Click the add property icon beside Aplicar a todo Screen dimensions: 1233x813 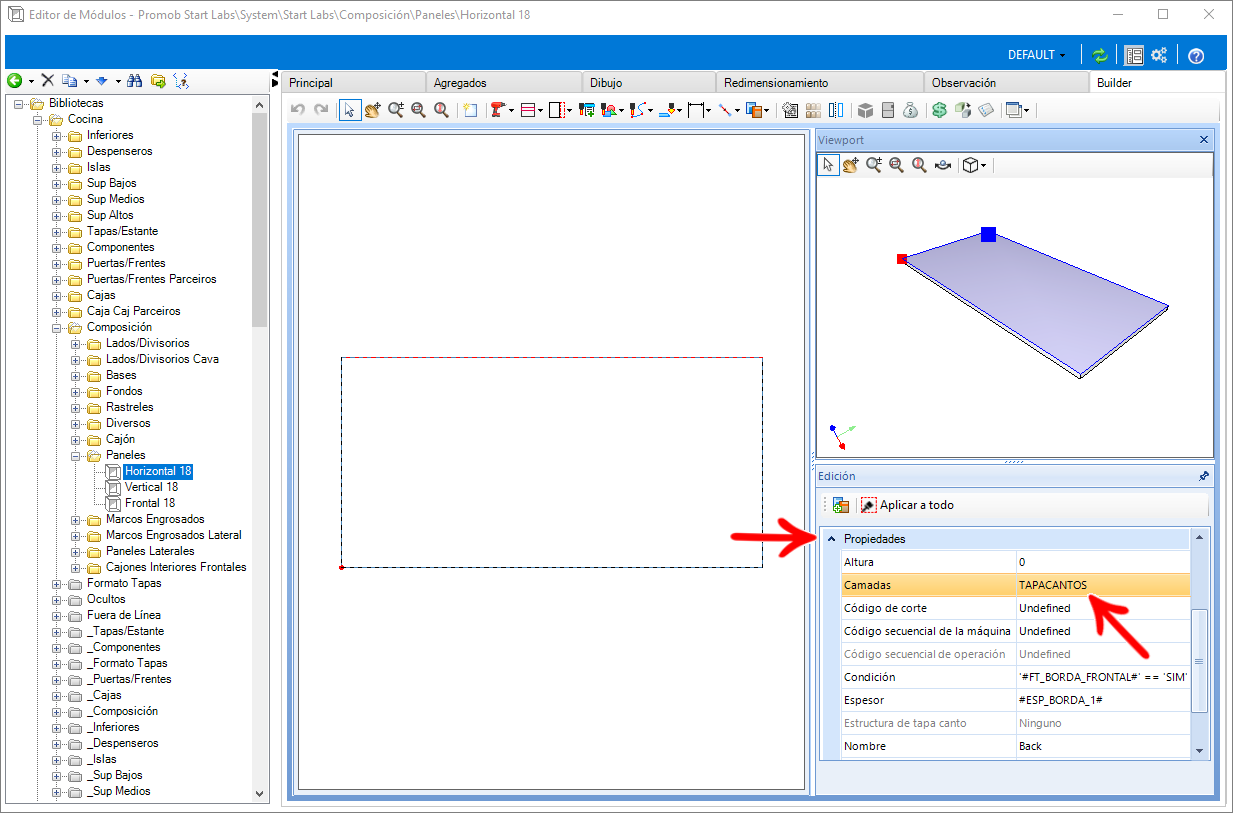coord(841,505)
